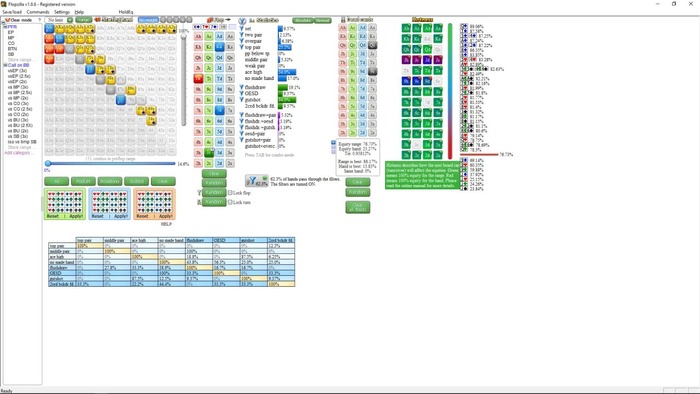Image resolution: width=700 pixels, height=394 pixels.
Task: Enable the Lock turn checkbox
Action: pyautogui.click(x=230, y=202)
